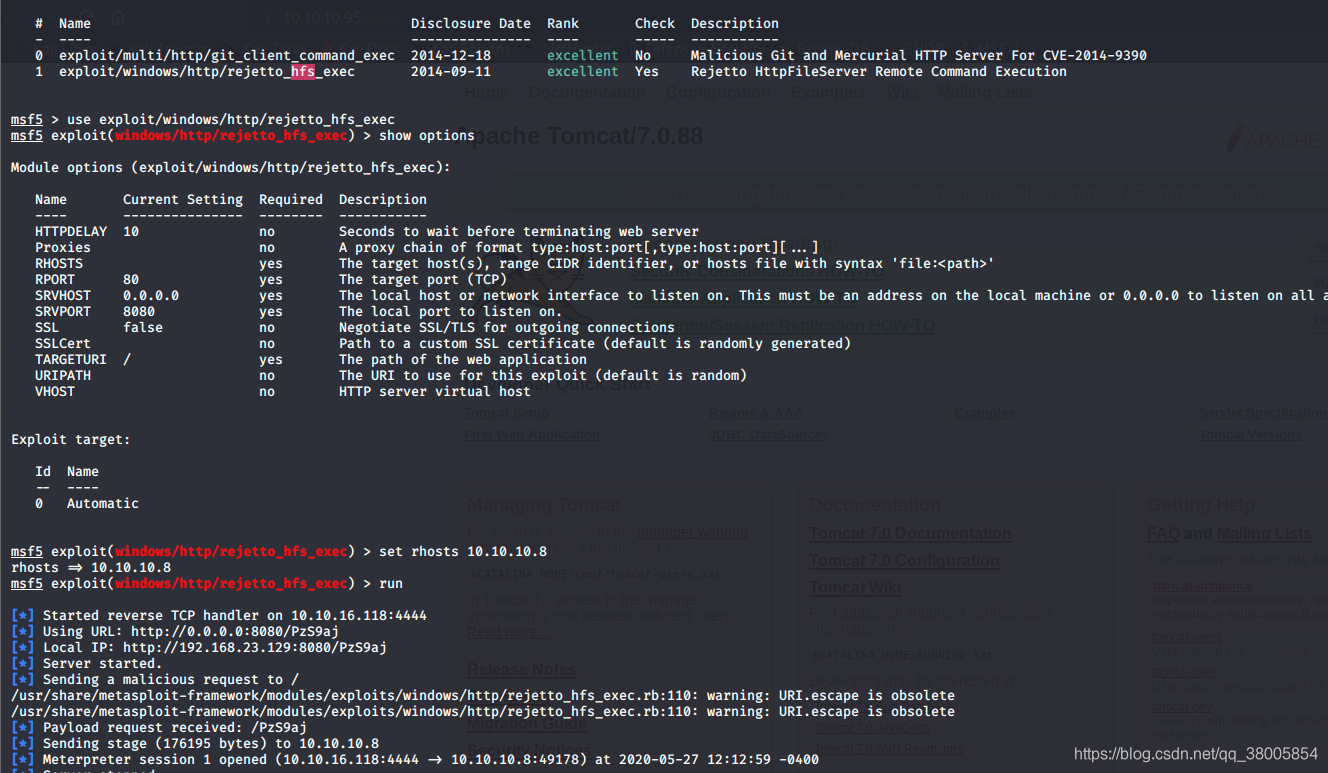Select 'Seconds to wait before terminating web server'
1328x773 pixels.
pos(519,231)
